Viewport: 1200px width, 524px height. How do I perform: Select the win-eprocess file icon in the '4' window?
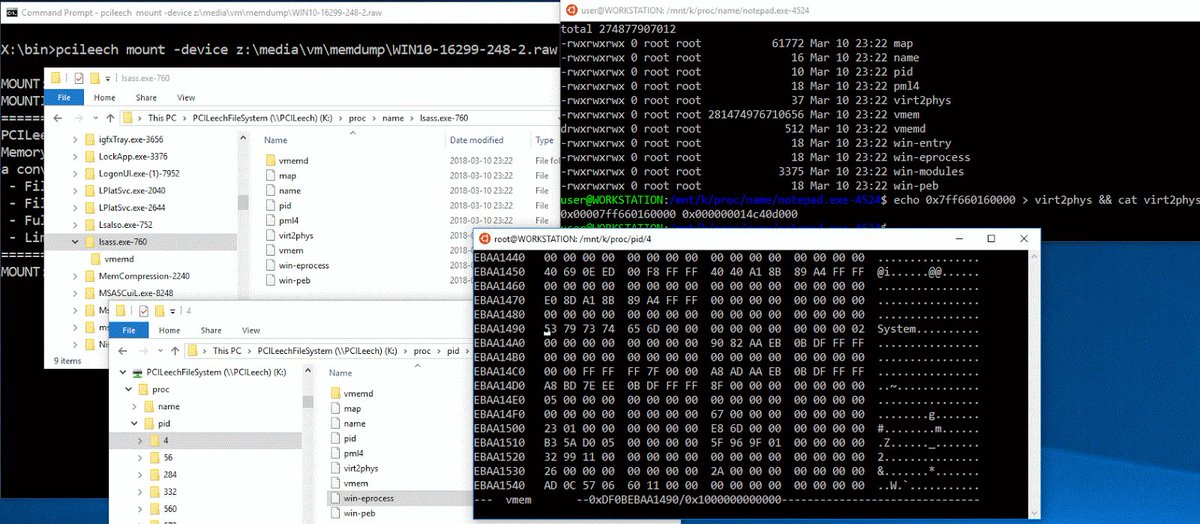(x=335, y=497)
